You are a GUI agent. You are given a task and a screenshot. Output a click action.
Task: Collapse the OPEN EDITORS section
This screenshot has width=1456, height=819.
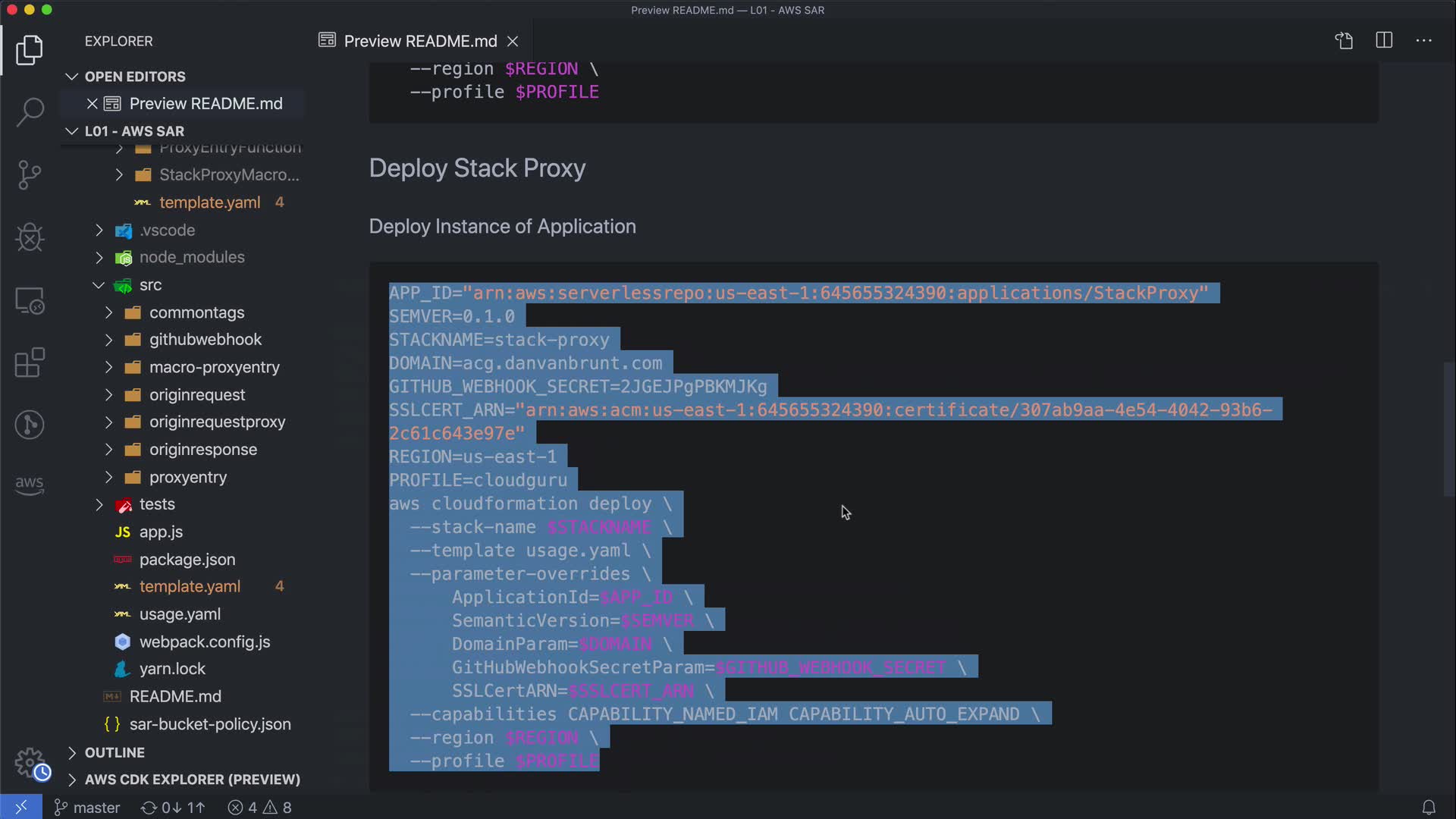tap(72, 77)
